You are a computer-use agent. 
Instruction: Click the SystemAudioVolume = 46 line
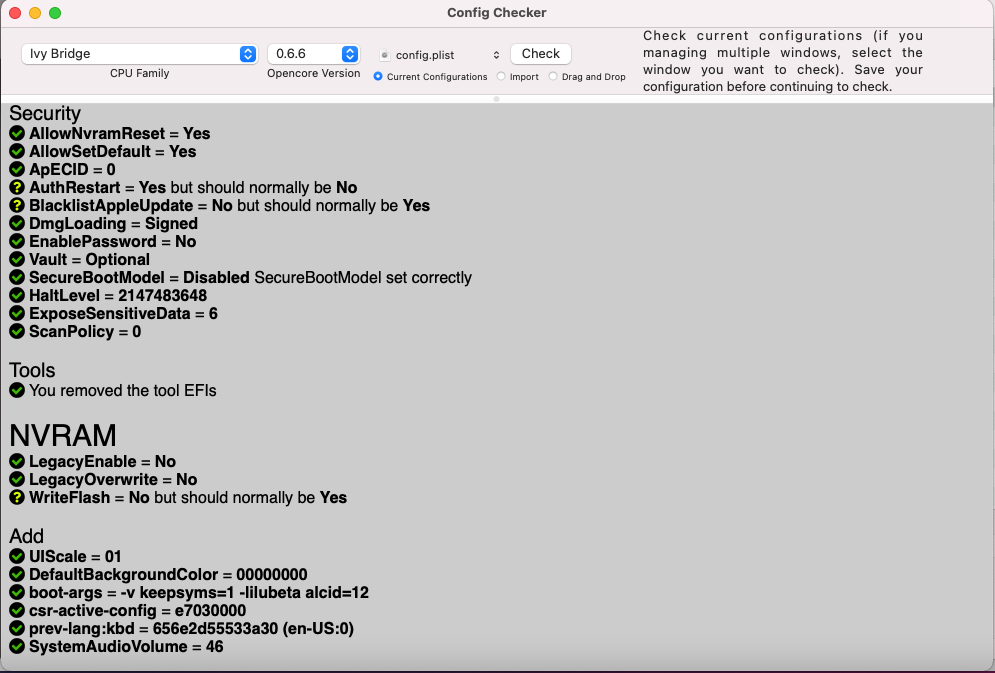pos(126,646)
